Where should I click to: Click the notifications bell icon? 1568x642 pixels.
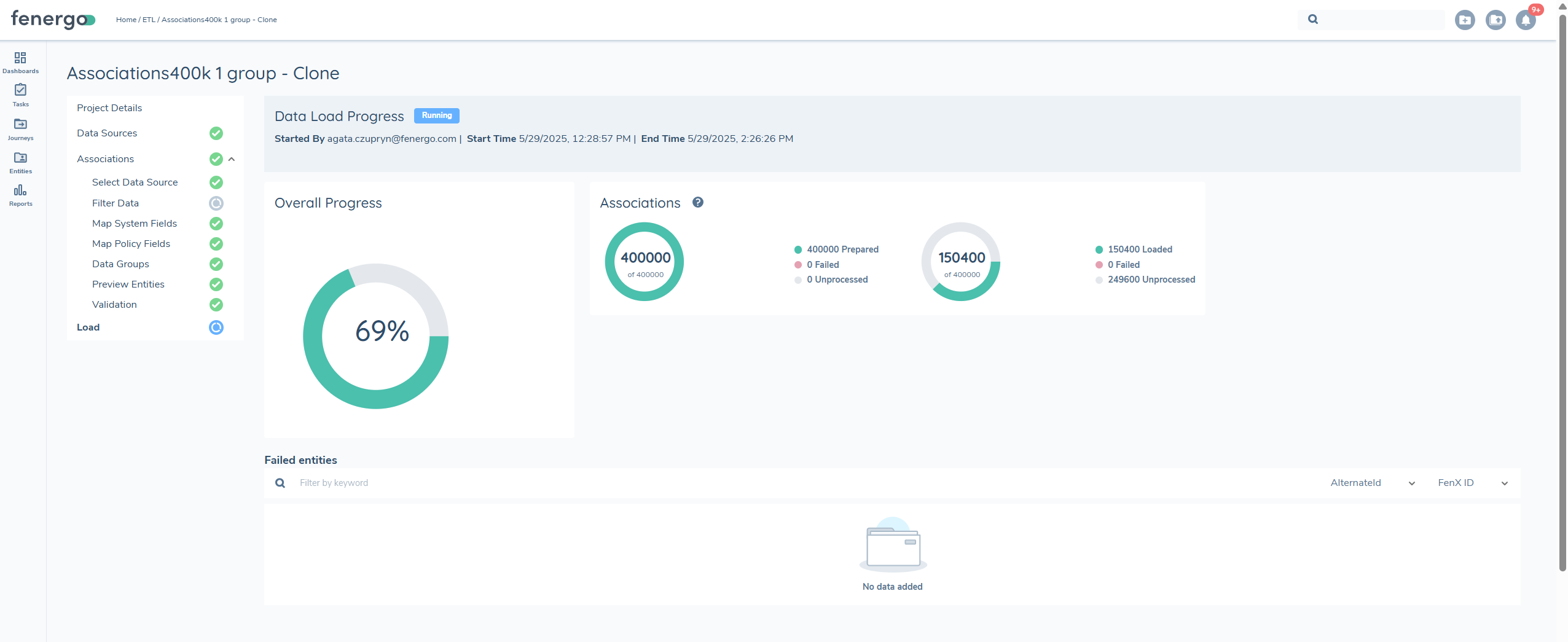1526,20
